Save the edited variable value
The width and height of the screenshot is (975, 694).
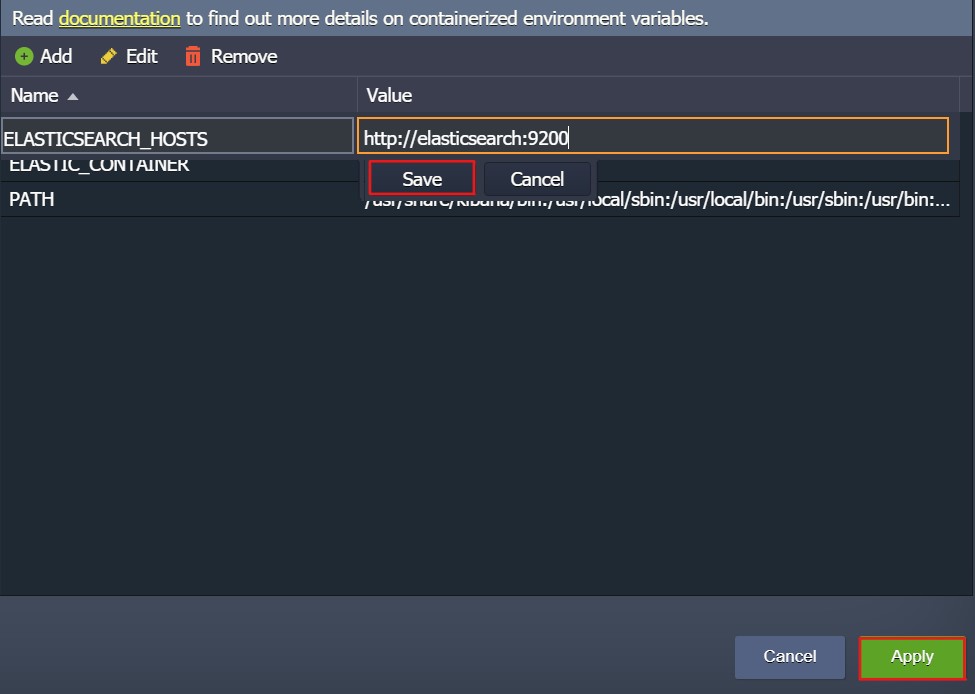pyautogui.click(x=422, y=179)
